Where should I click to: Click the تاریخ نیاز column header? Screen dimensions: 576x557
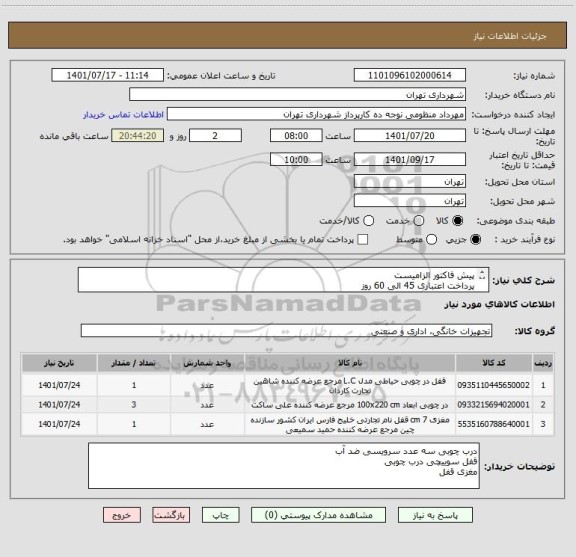[x=59, y=363]
